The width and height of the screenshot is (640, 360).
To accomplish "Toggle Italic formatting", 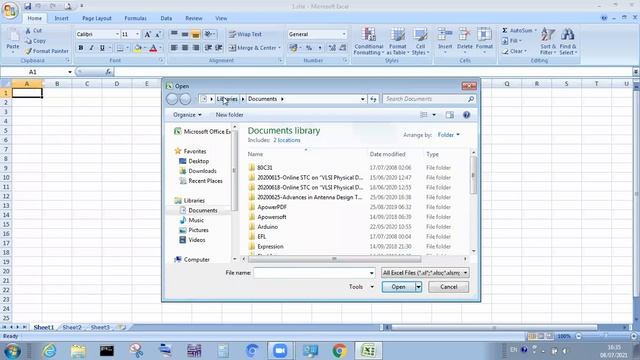I will pos(91,48).
